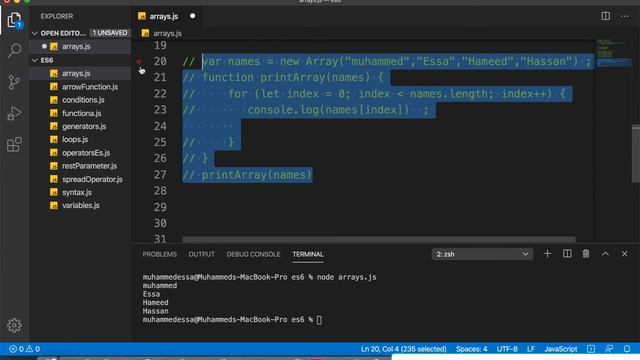
Task: Open the Manage gear menu
Action: (x=14, y=325)
